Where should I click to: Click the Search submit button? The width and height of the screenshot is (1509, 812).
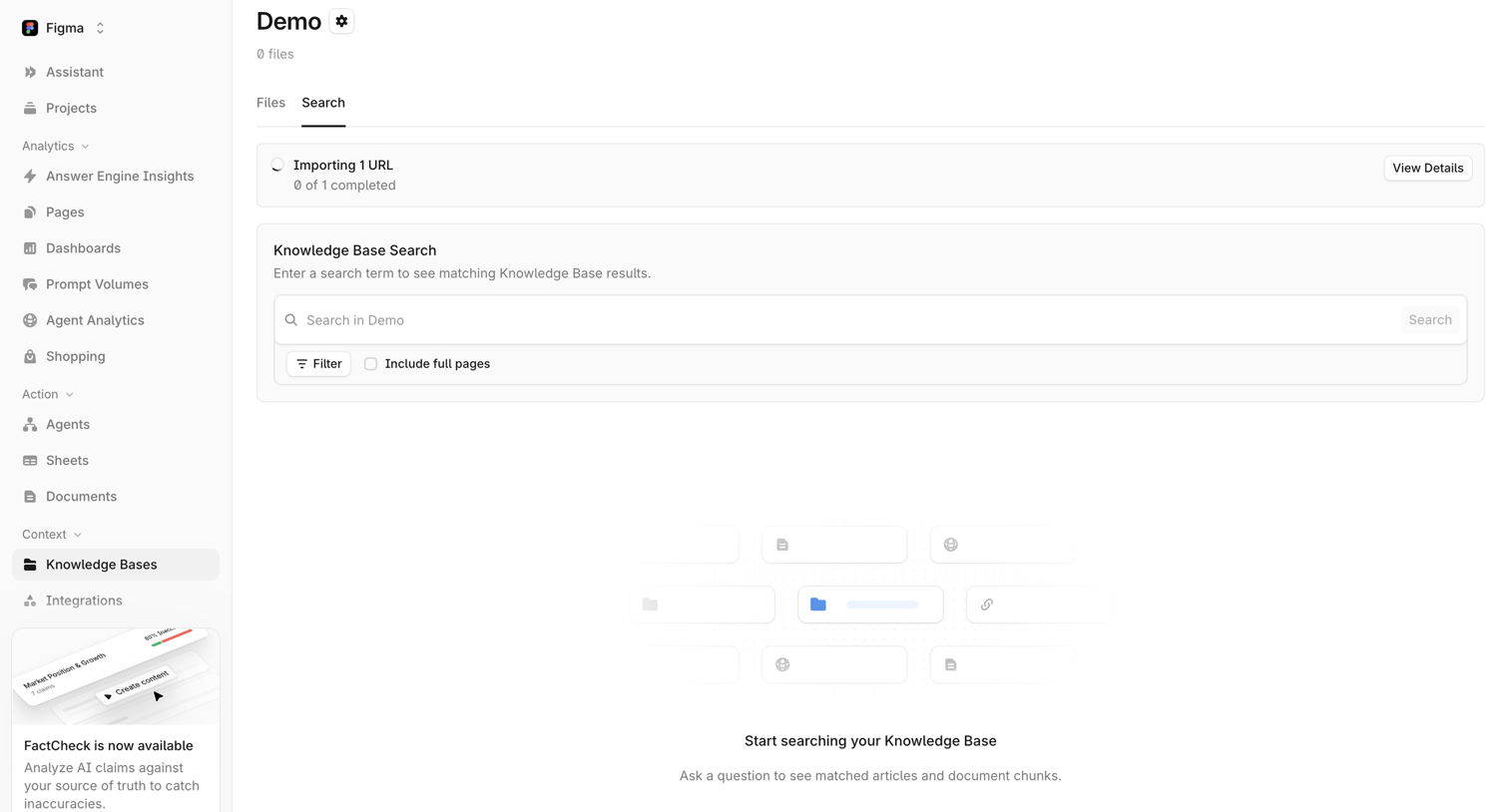1430,320
